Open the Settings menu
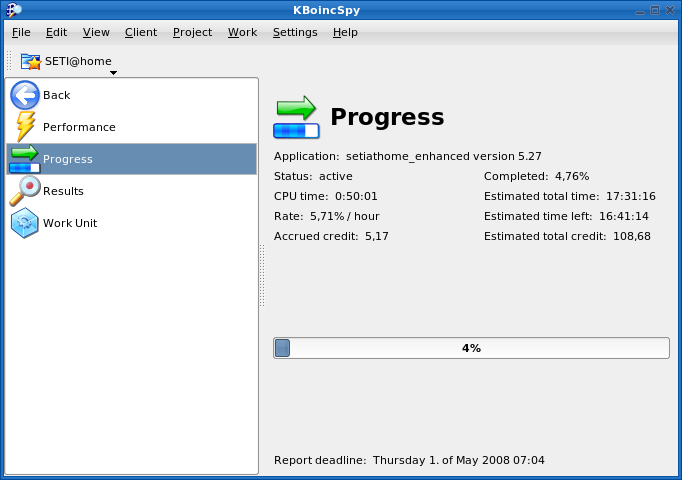682x480 pixels. pos(295,32)
